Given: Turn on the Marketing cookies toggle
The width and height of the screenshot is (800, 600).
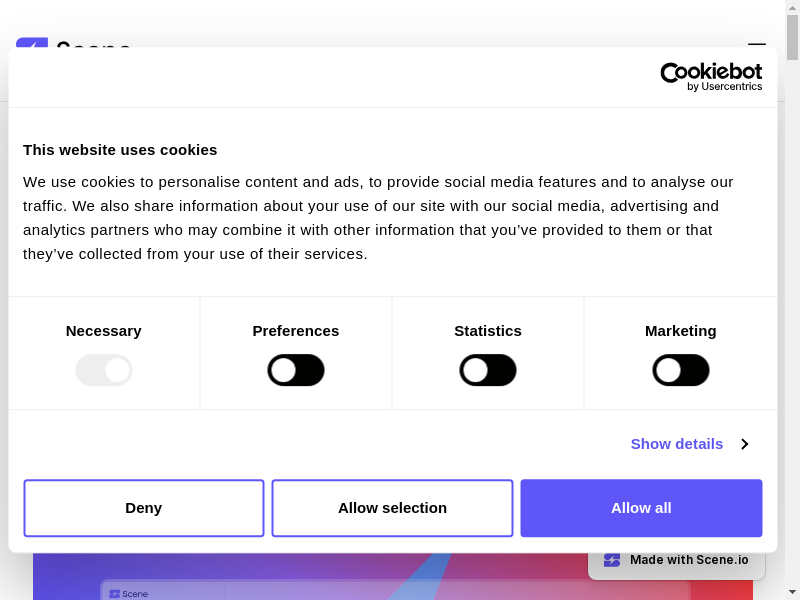Looking at the screenshot, I should click(x=681, y=370).
